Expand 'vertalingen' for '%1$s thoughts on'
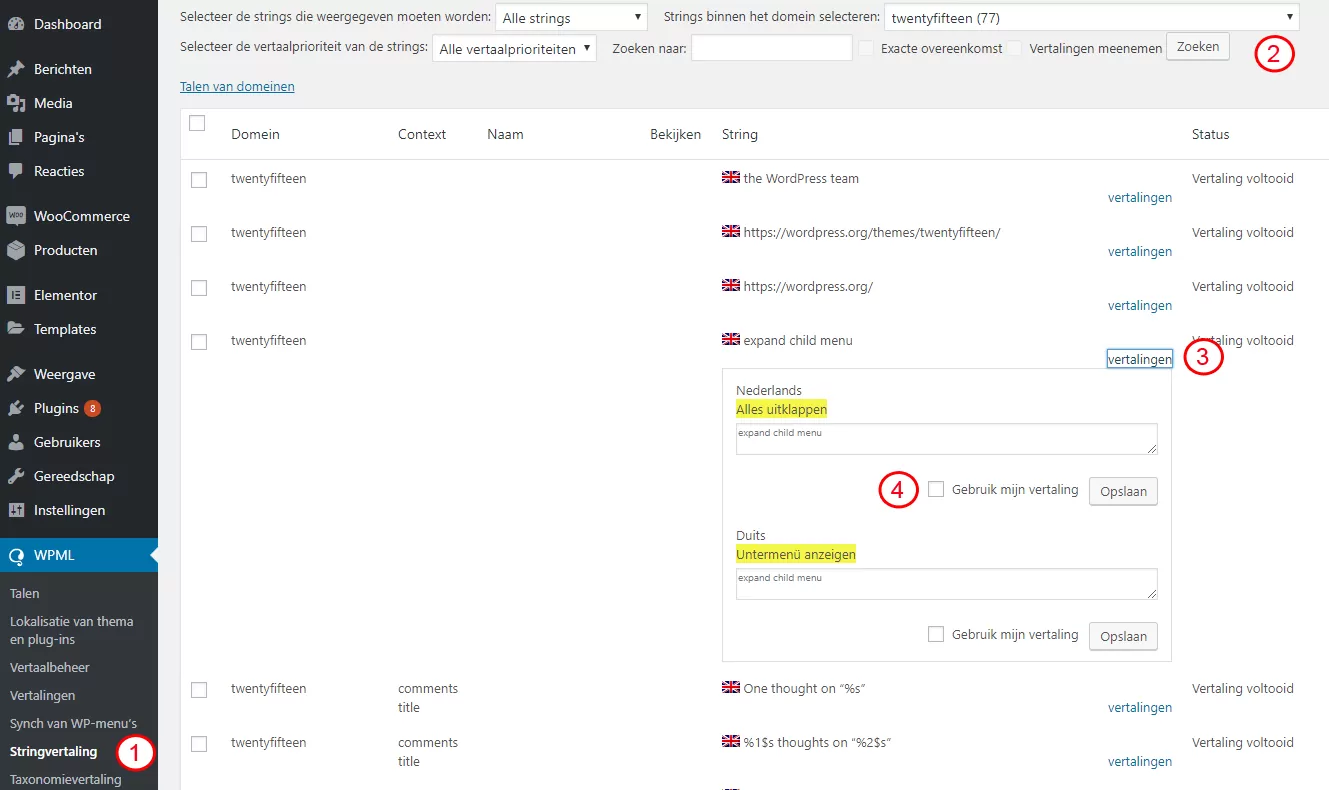Screen dimensions: 1329x790 1140,762
